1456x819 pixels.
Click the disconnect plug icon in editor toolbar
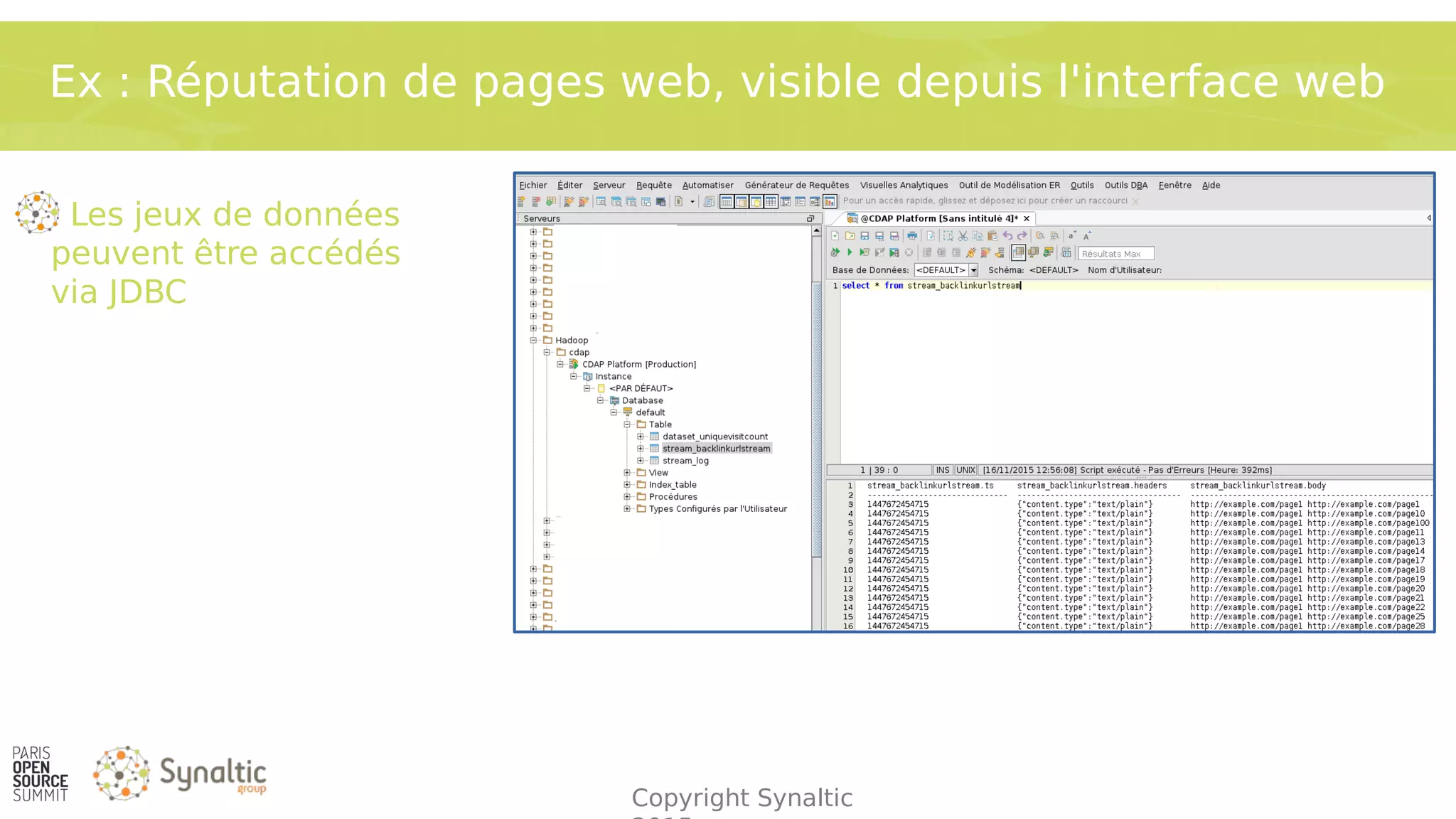click(x=985, y=252)
